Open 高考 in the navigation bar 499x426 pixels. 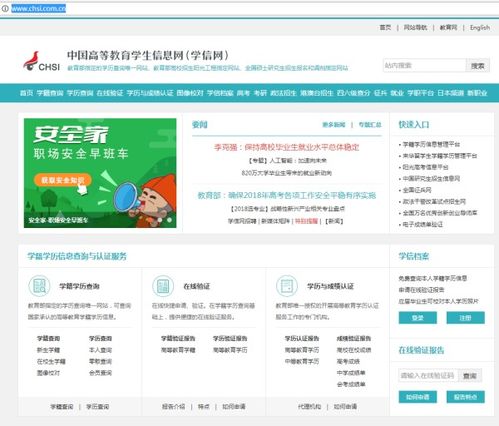coord(243,93)
